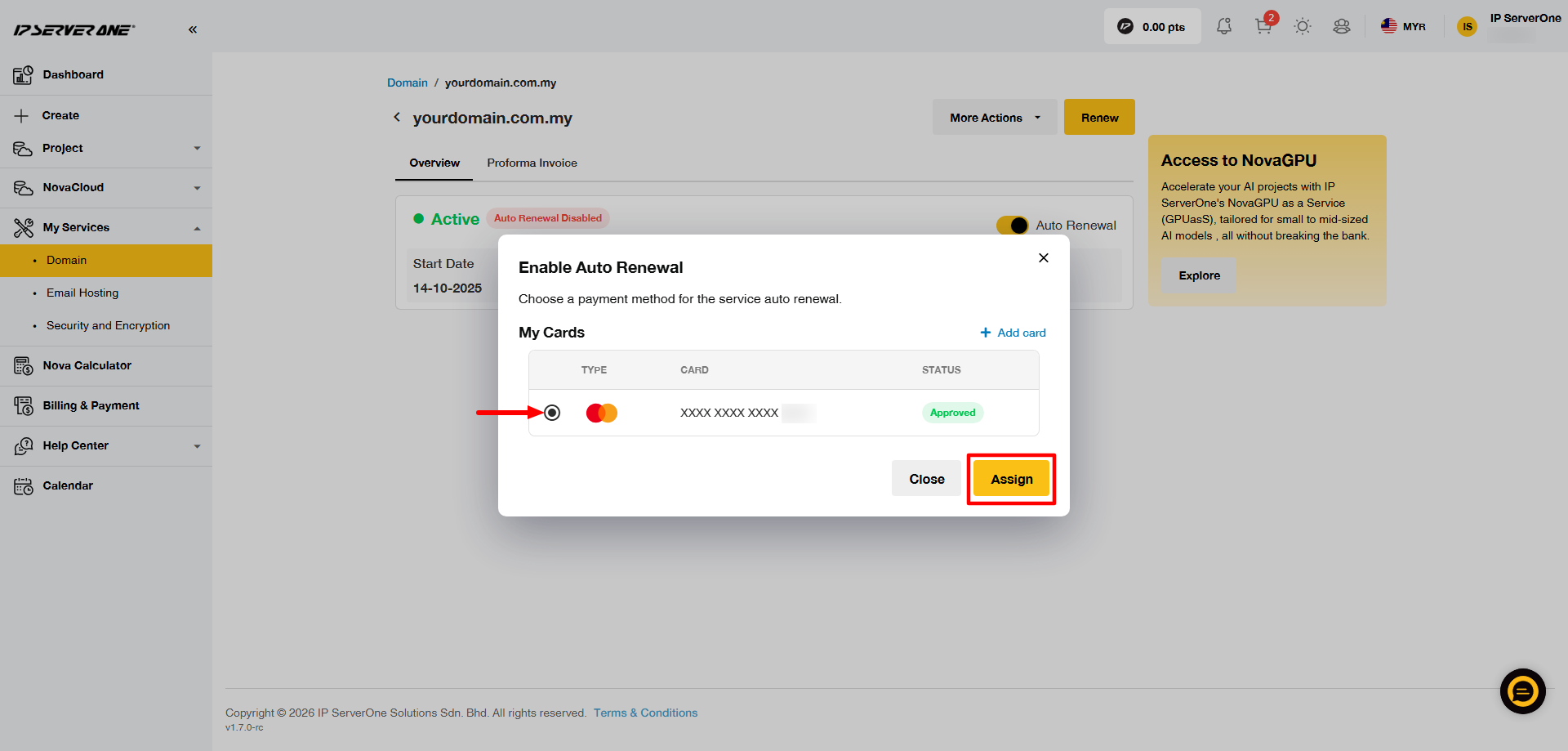
Task: Collapse the sidebar with double-chevron icon
Action: pos(193,29)
